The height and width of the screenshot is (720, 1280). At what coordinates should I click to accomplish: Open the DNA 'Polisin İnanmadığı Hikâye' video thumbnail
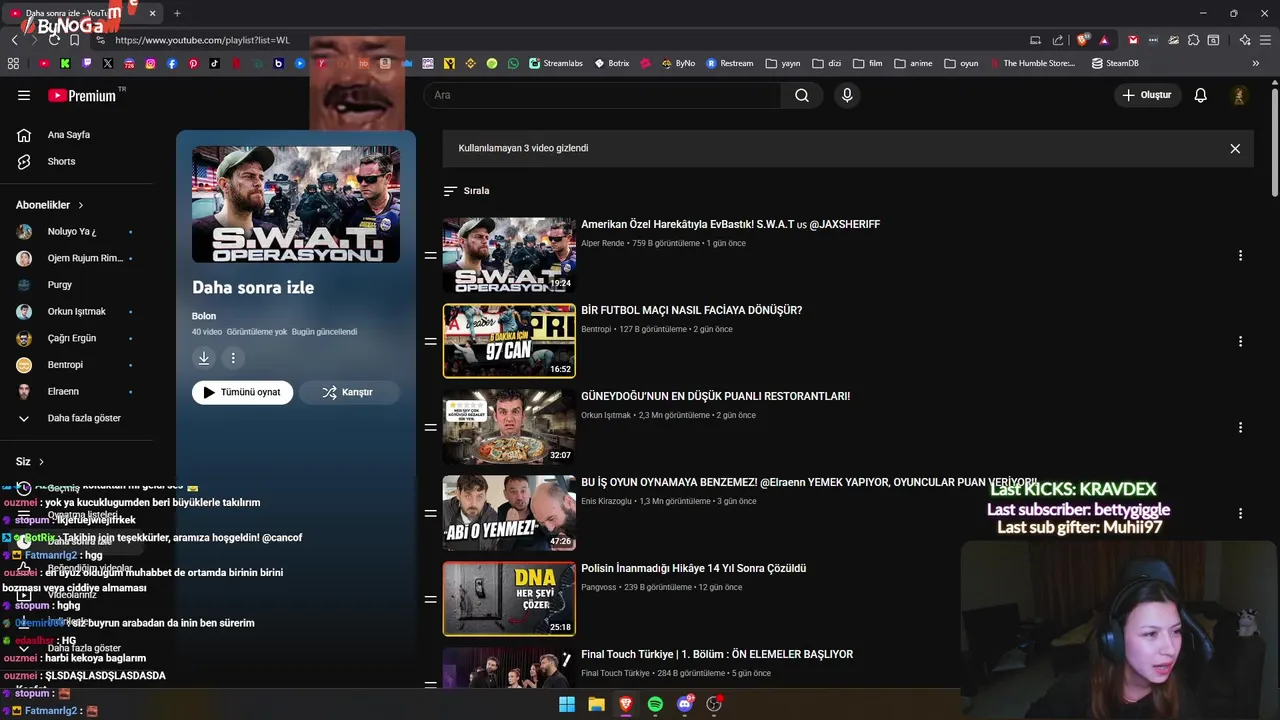tap(509, 599)
